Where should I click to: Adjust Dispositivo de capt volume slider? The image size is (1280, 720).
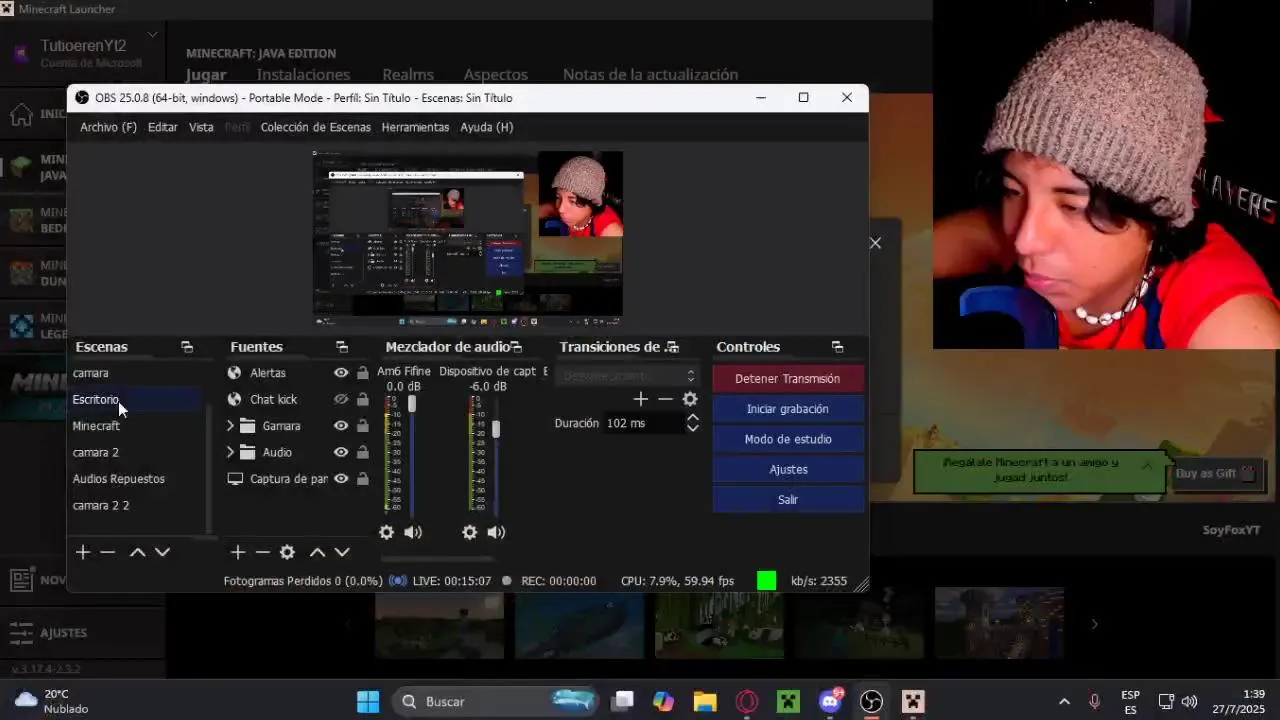(495, 428)
